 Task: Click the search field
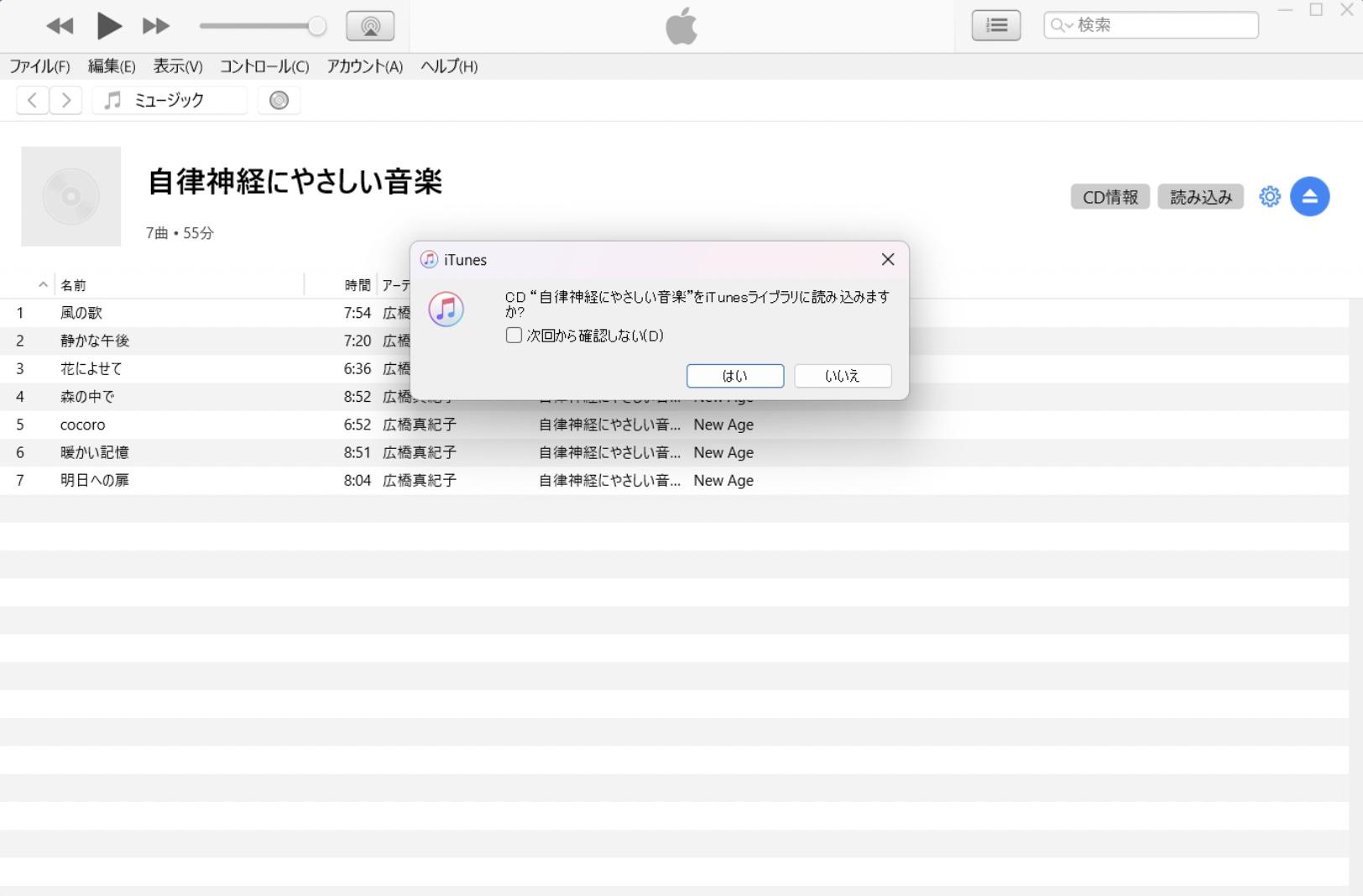[1151, 25]
